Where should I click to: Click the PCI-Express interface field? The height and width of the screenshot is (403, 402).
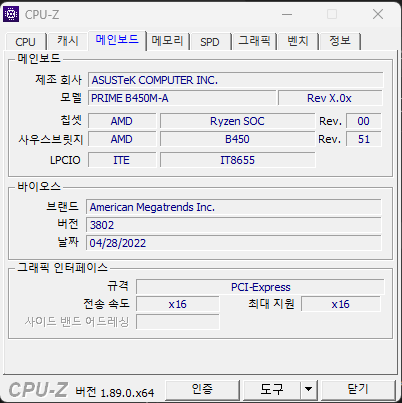click(260, 287)
